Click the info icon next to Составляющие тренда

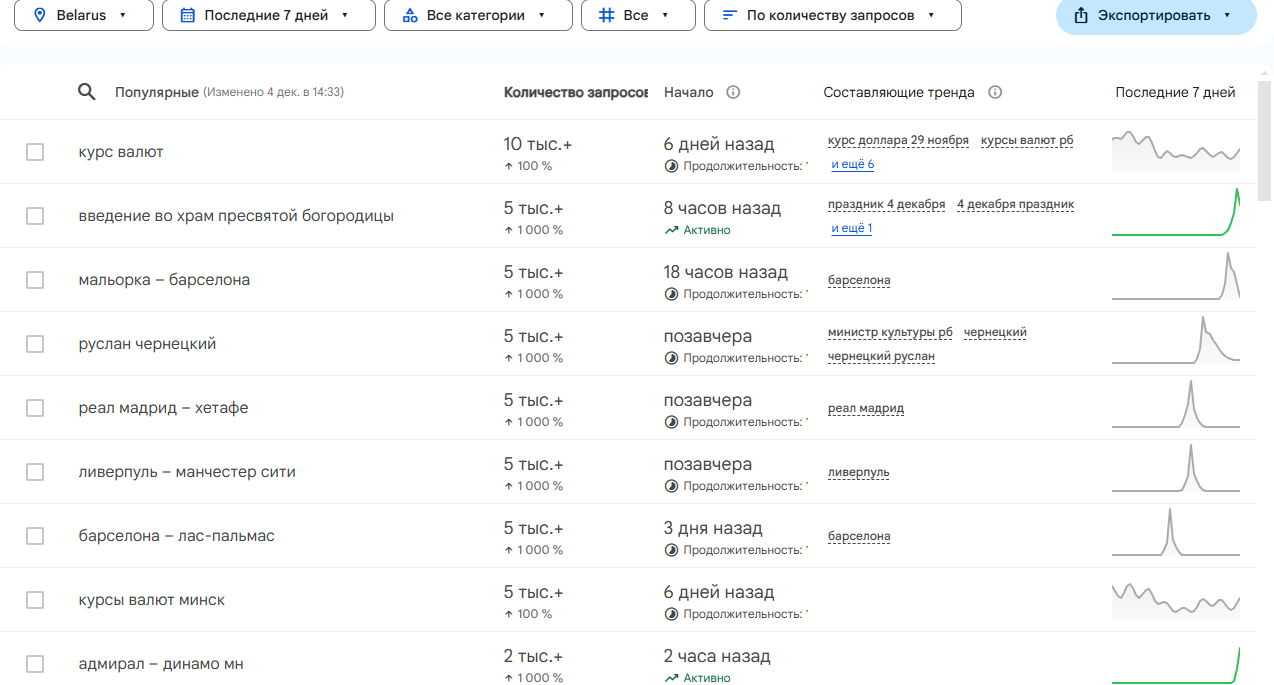pos(995,92)
